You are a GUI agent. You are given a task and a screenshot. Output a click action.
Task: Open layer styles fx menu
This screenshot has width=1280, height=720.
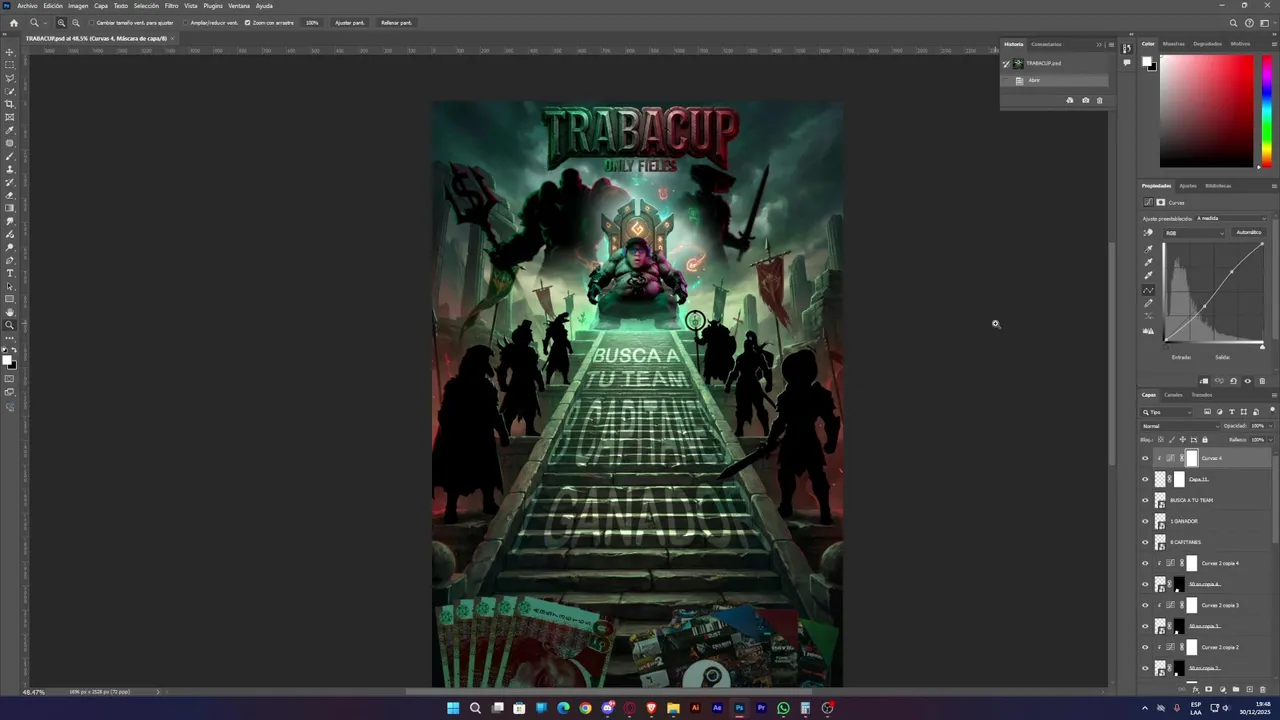[x=1195, y=689]
